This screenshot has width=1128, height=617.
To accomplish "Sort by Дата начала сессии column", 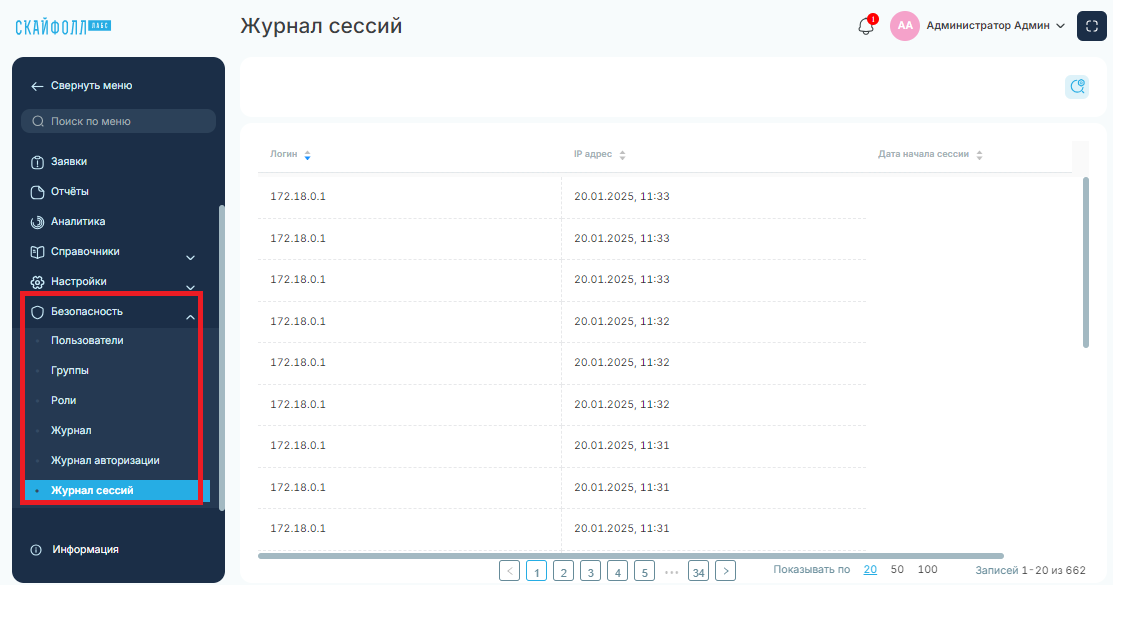I will pyautogui.click(x=979, y=155).
